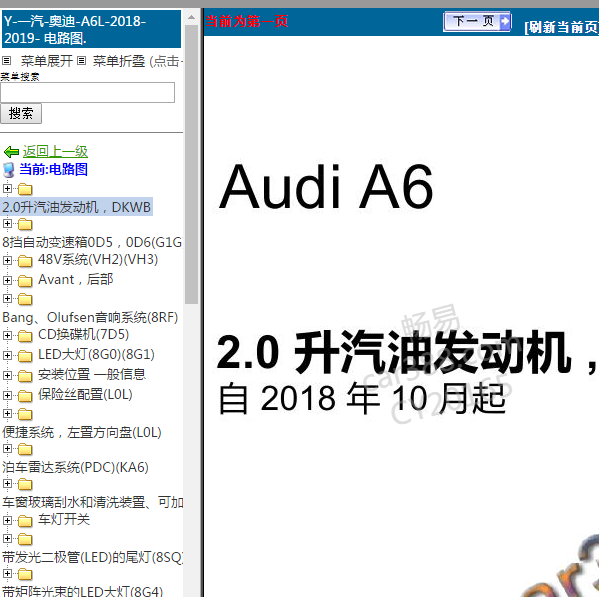Click the folder icon above 带矩阵光束的LED大灯
The image size is (599, 597).
click(25, 574)
